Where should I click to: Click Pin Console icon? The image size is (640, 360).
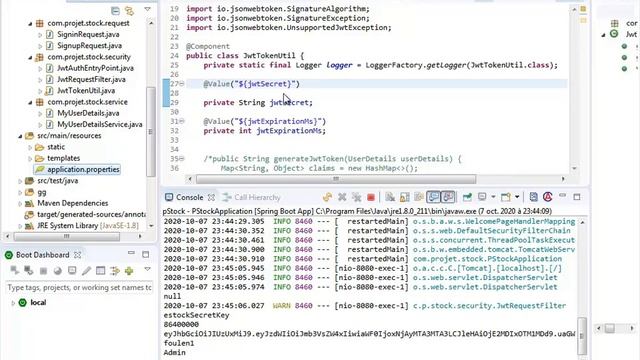[467, 198]
